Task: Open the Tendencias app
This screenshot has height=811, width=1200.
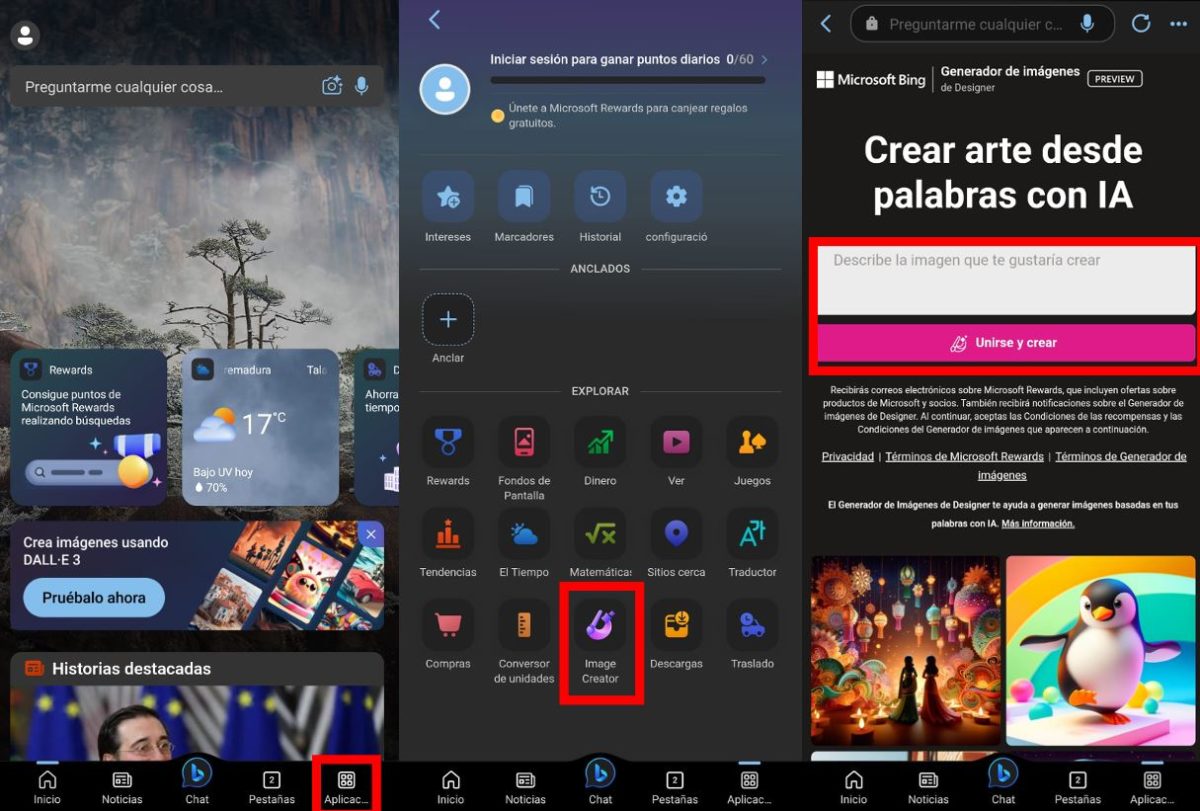Action: point(448,543)
